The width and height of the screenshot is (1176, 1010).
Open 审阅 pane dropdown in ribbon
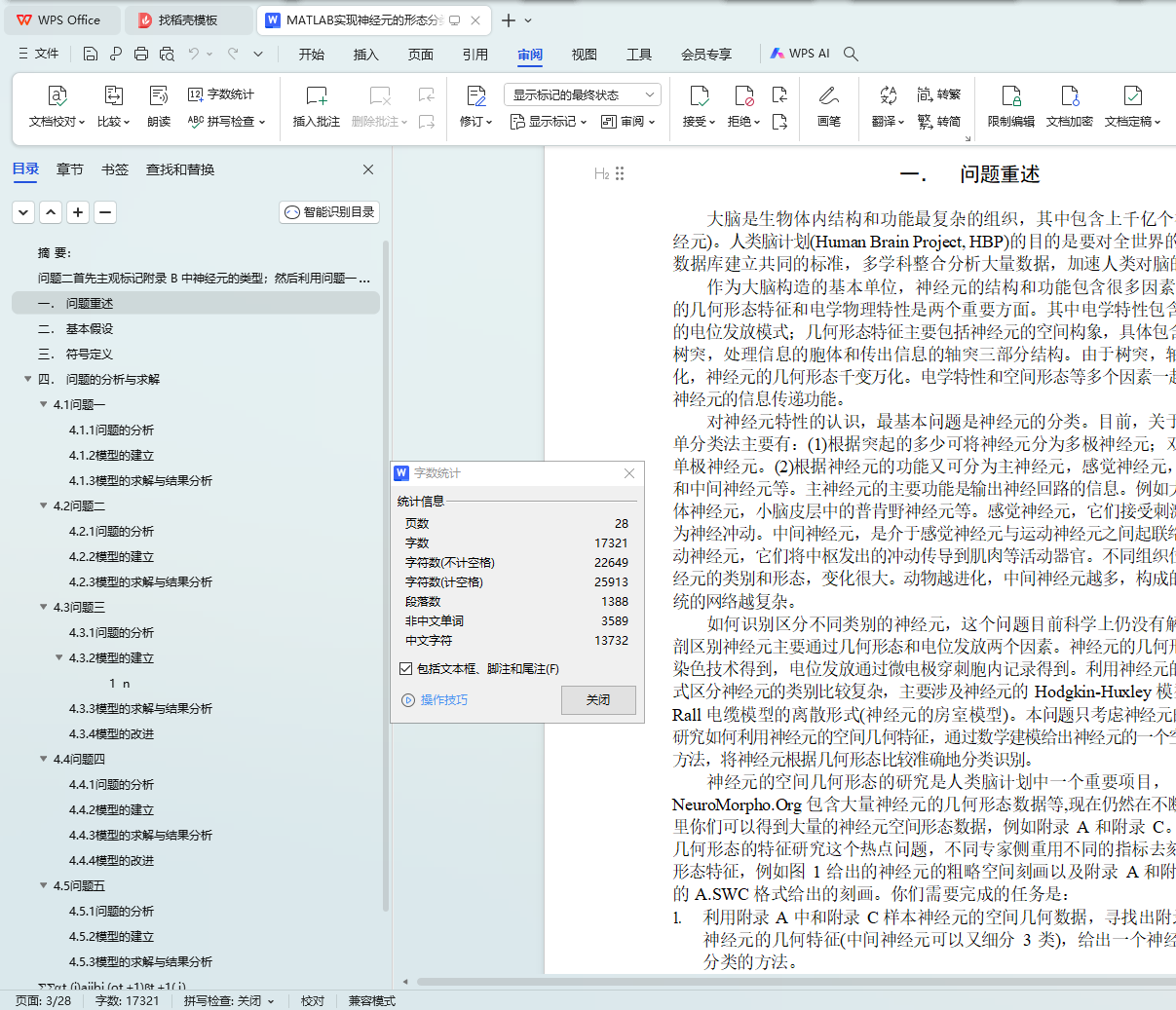coord(628,122)
